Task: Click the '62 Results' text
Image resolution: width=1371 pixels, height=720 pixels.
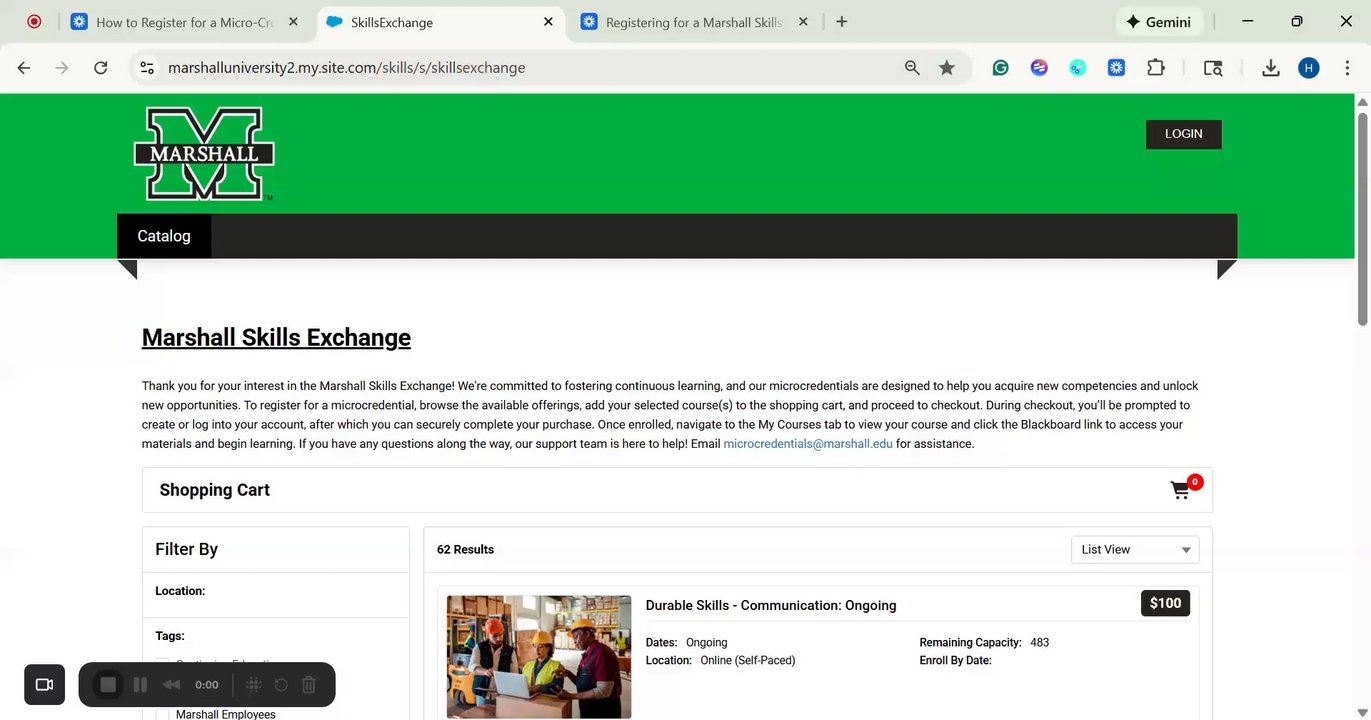Action: (465, 549)
